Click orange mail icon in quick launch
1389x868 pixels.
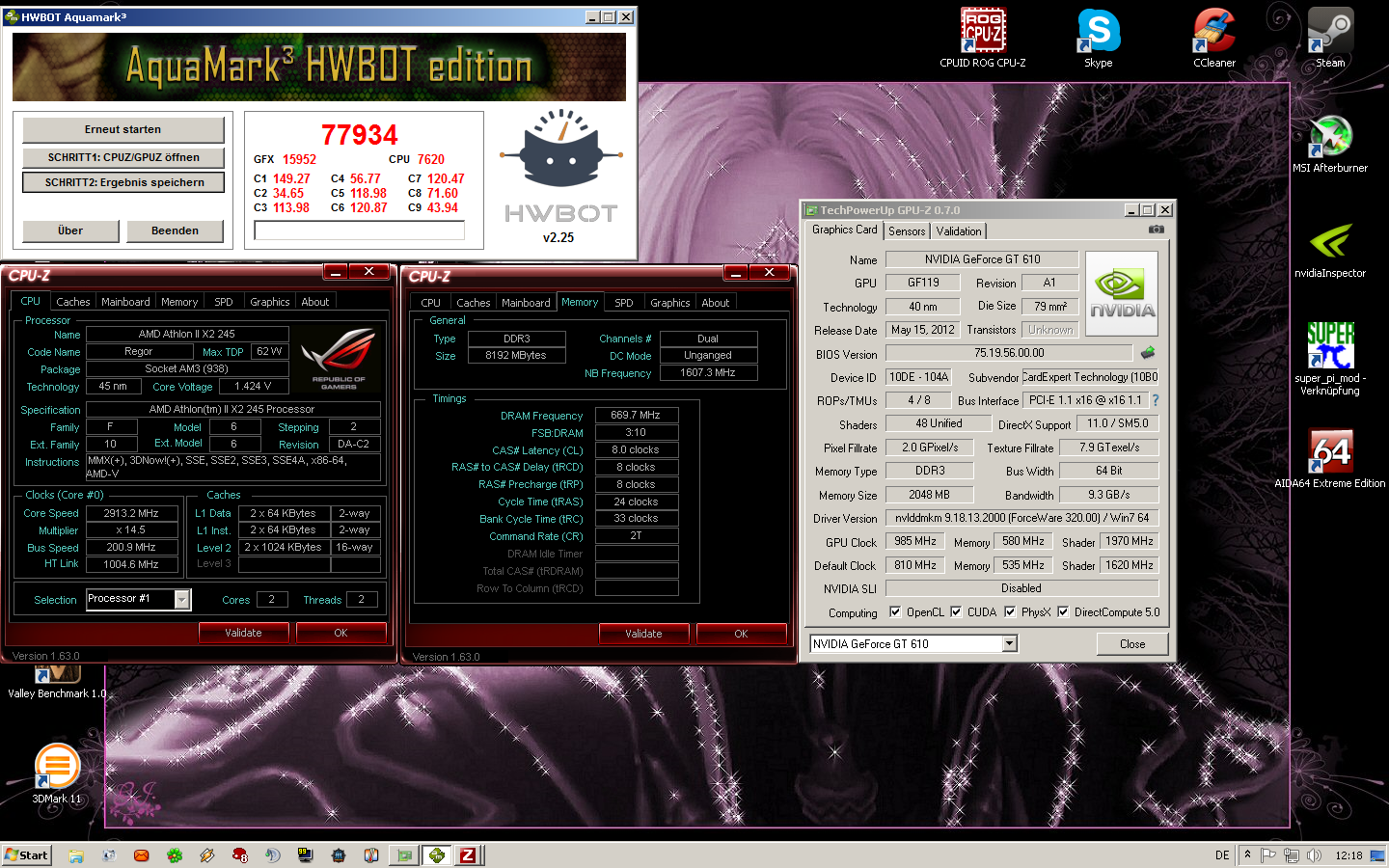[x=141, y=855]
